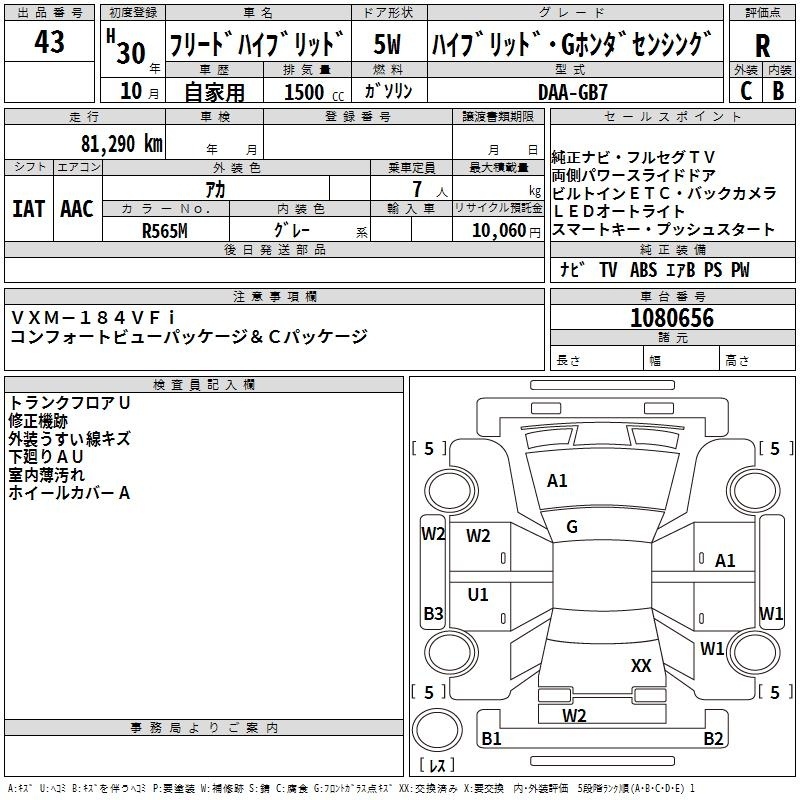800x800 pixels.
Task: Click the lot number 43 field
Action: [49, 43]
